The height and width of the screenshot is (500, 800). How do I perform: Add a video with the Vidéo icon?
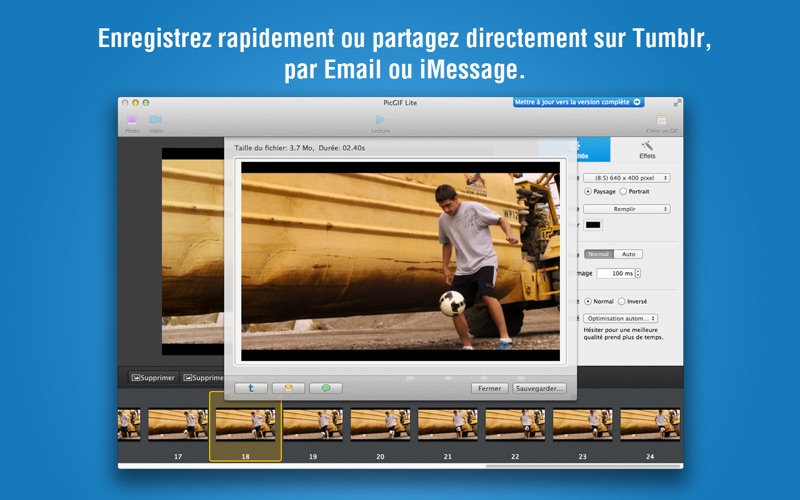click(x=156, y=123)
